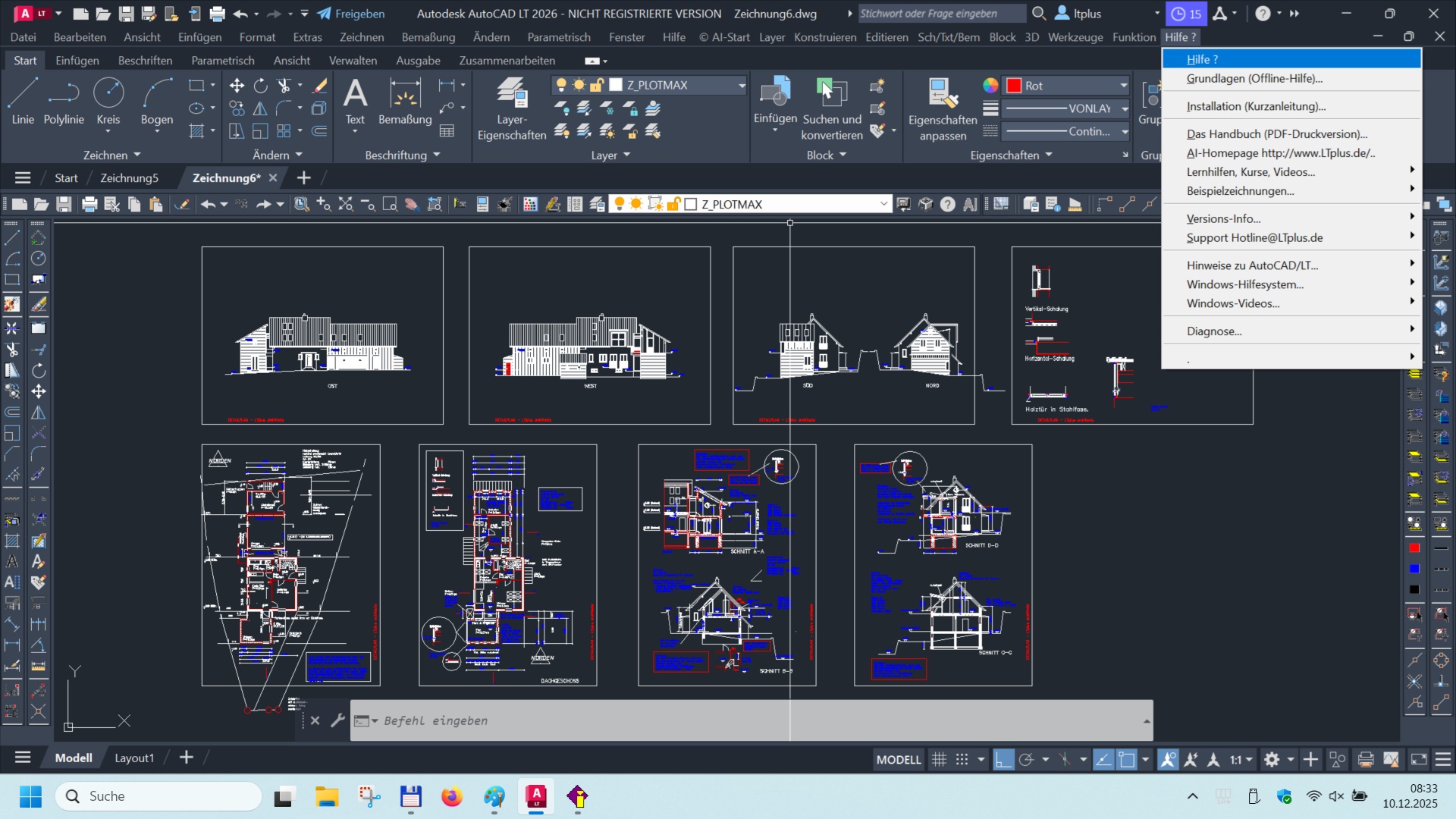Switch to the Beschriften ribbon tab
Screen dimensions: 1456x819
click(x=145, y=61)
